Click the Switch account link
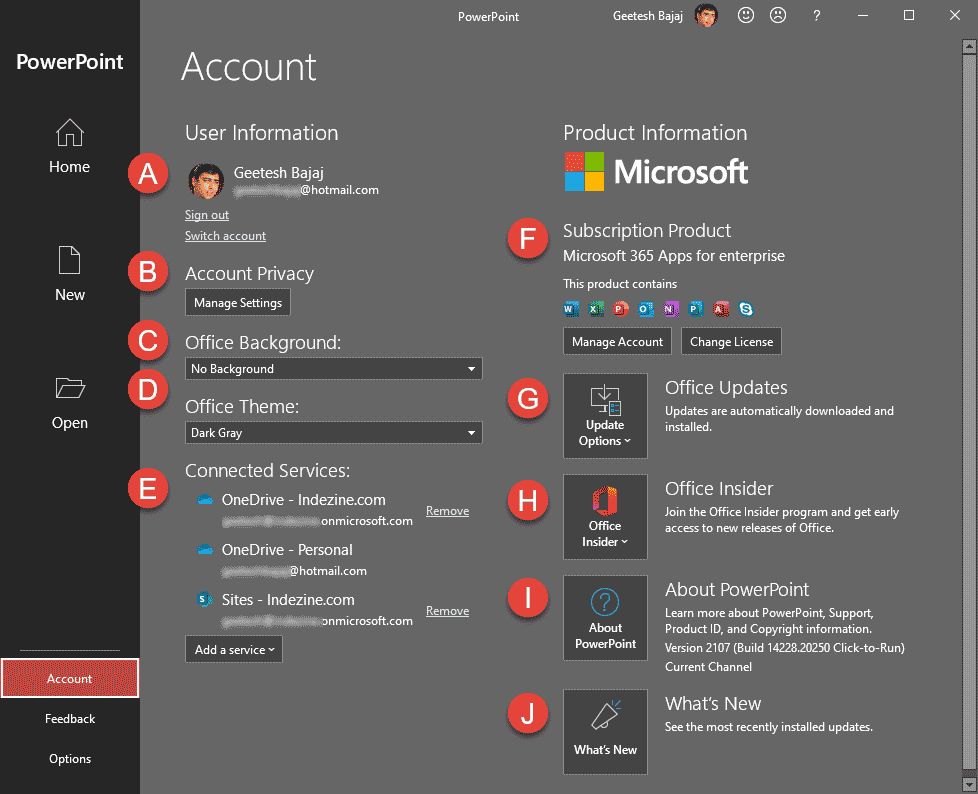This screenshot has height=794, width=978. coord(225,236)
